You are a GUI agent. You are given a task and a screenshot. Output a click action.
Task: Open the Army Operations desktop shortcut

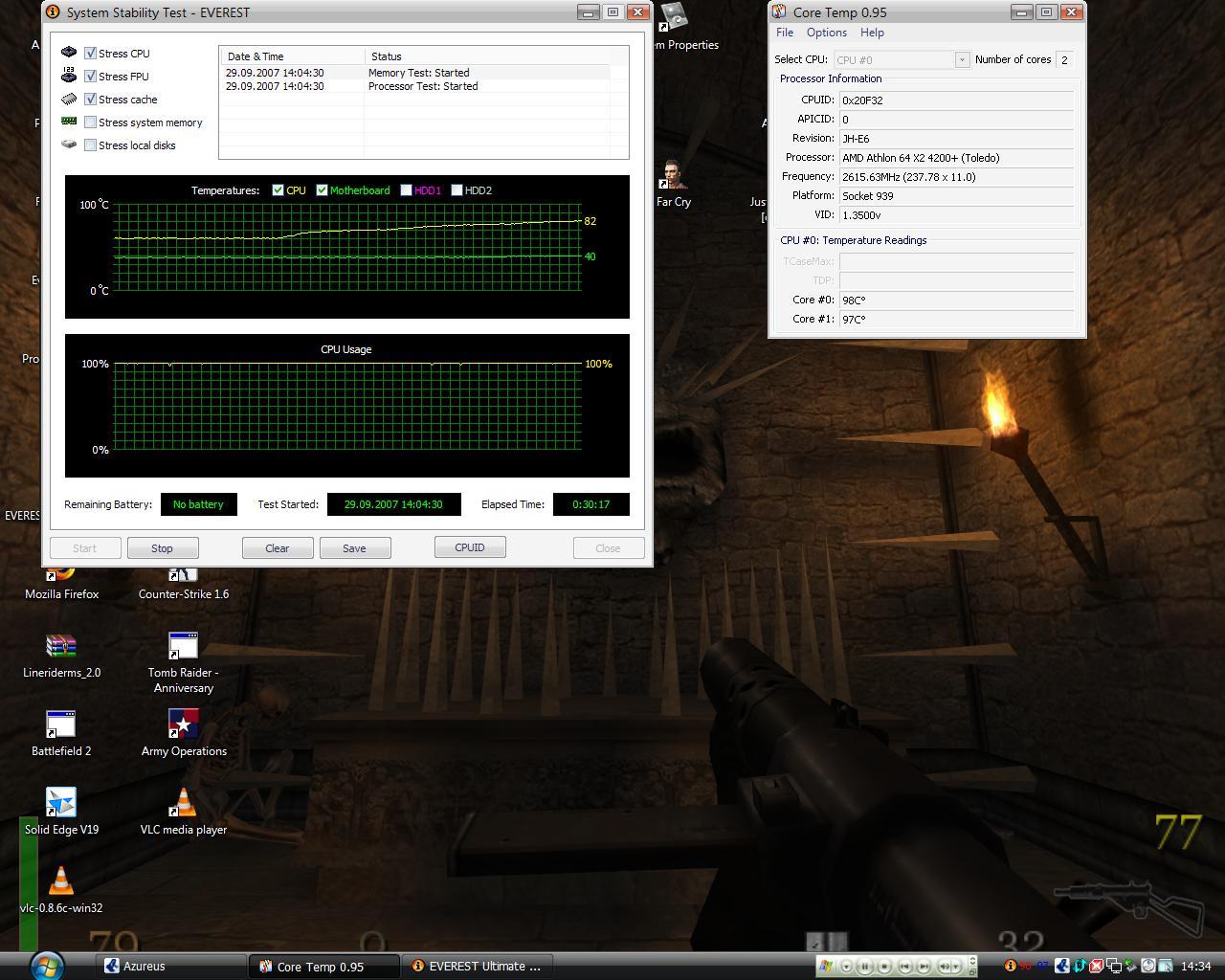click(184, 734)
